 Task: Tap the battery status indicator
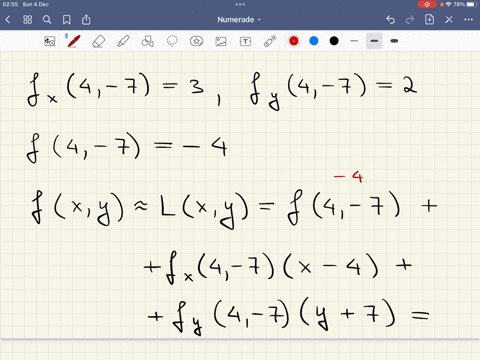point(471,4)
